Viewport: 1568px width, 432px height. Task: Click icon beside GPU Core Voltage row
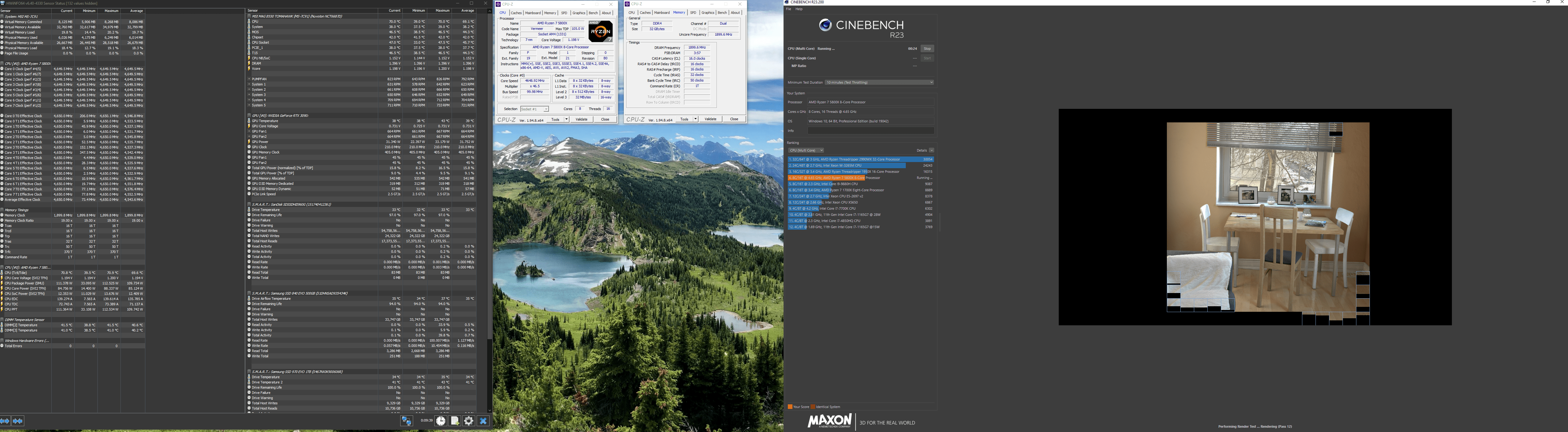pos(250,126)
